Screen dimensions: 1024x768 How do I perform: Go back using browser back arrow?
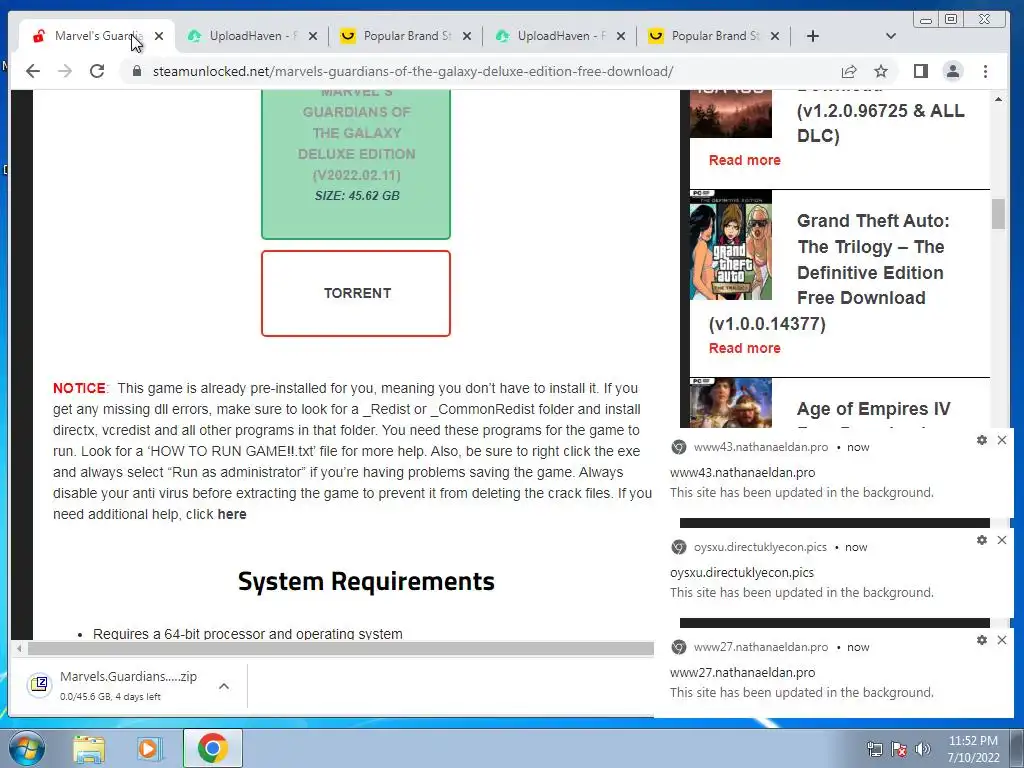click(x=33, y=71)
